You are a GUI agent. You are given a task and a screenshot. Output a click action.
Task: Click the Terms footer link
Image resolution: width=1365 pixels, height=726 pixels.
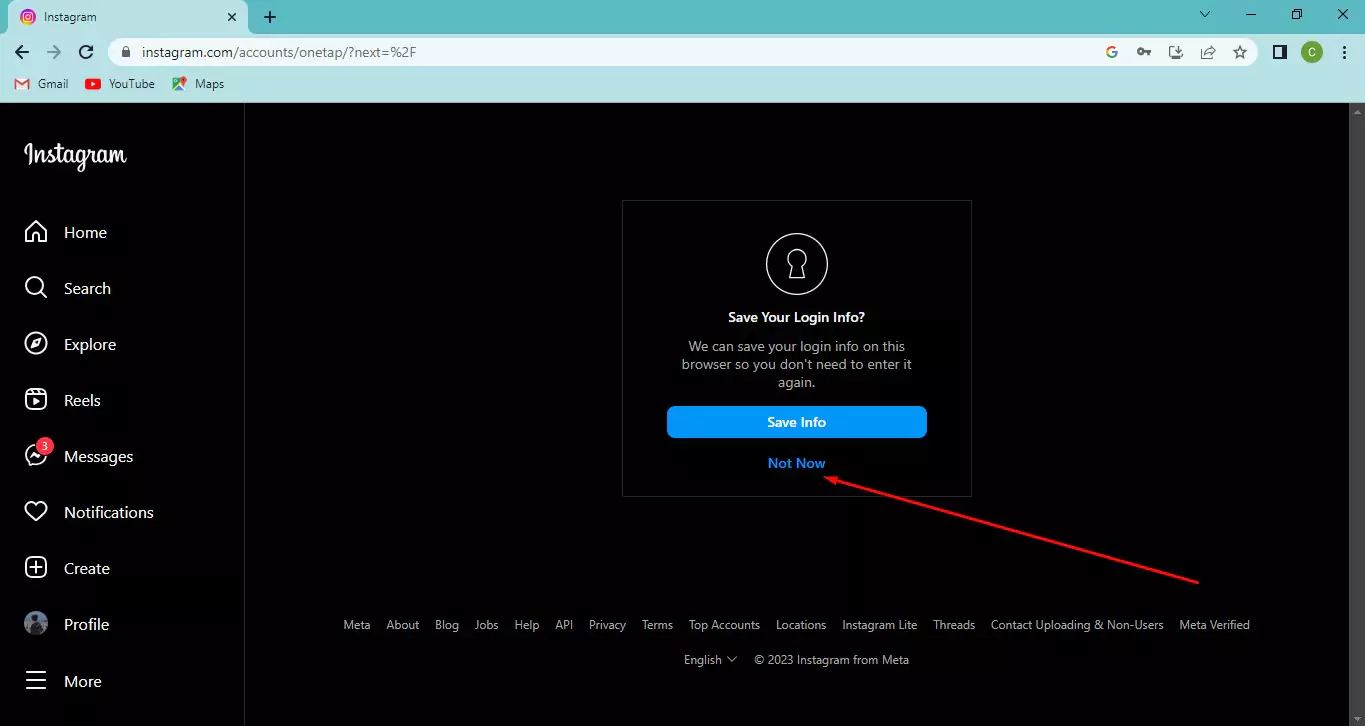[657, 625]
